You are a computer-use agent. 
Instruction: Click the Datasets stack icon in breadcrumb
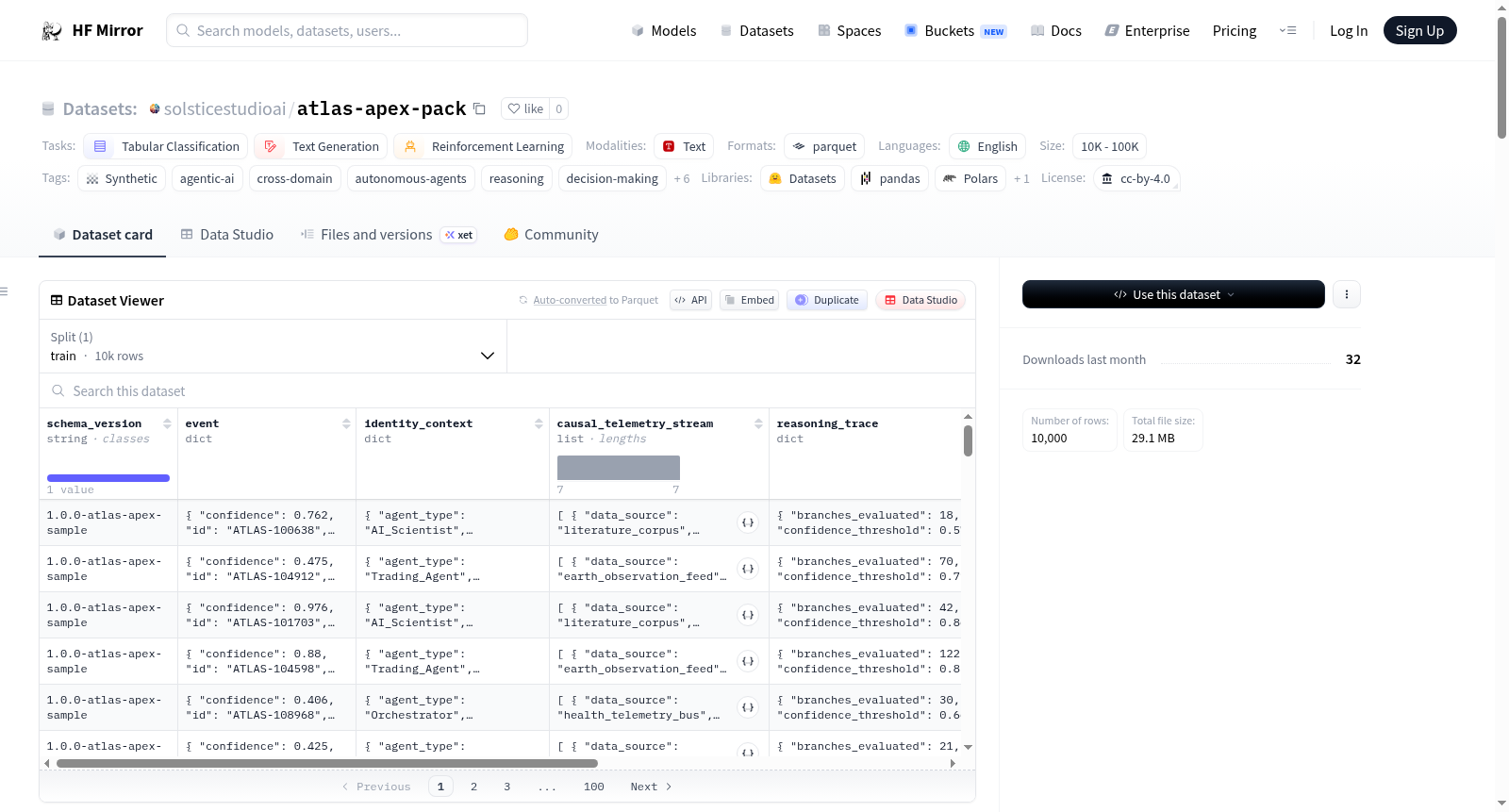point(48,108)
